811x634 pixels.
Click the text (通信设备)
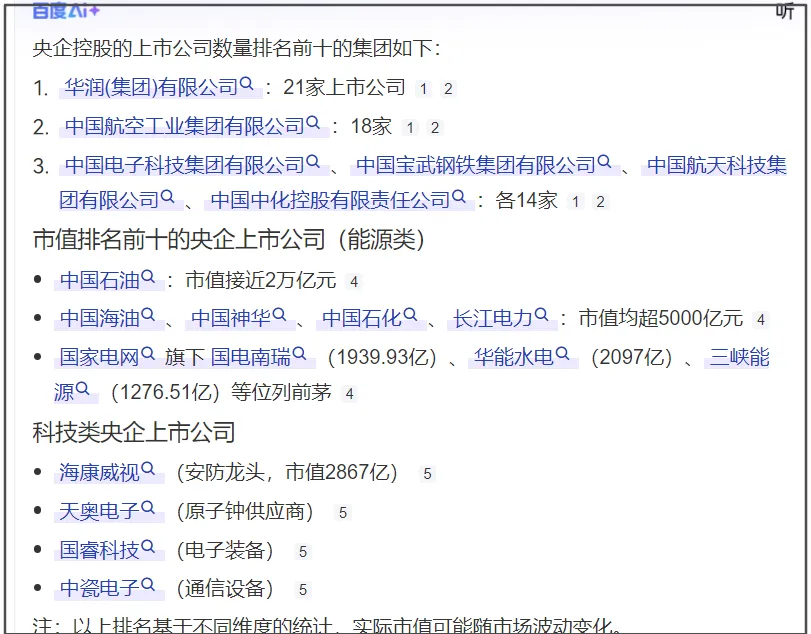(x=225, y=588)
